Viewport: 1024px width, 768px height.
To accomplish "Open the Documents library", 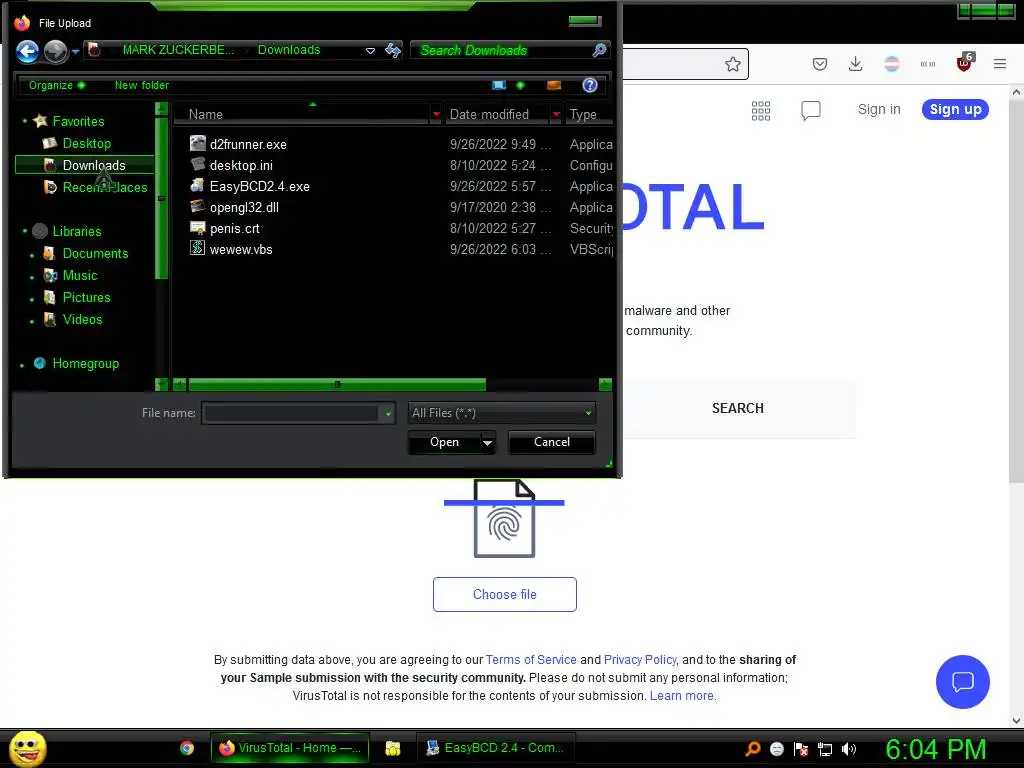I will click(95, 253).
